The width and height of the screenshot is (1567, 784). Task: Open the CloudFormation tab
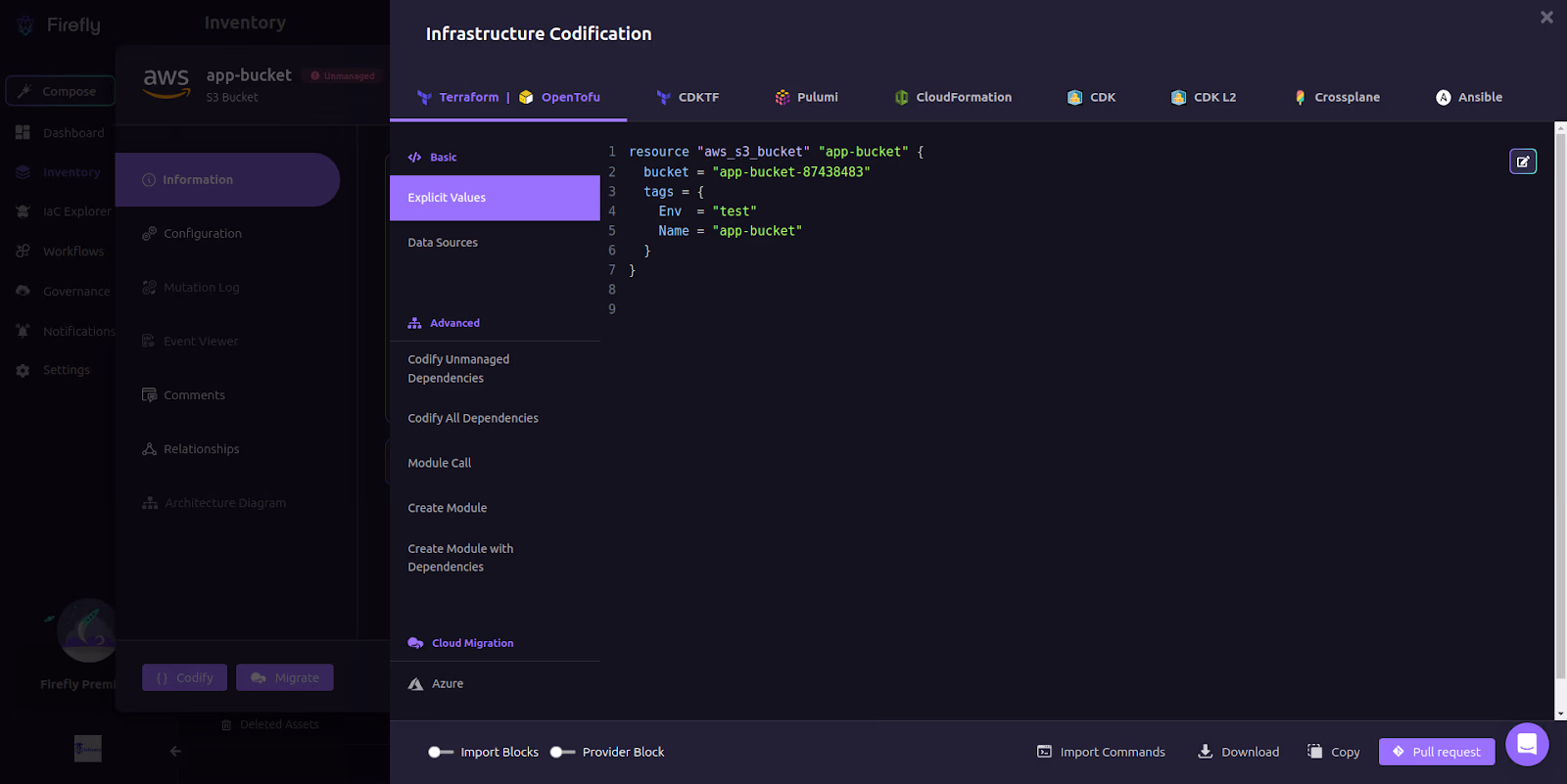[953, 97]
